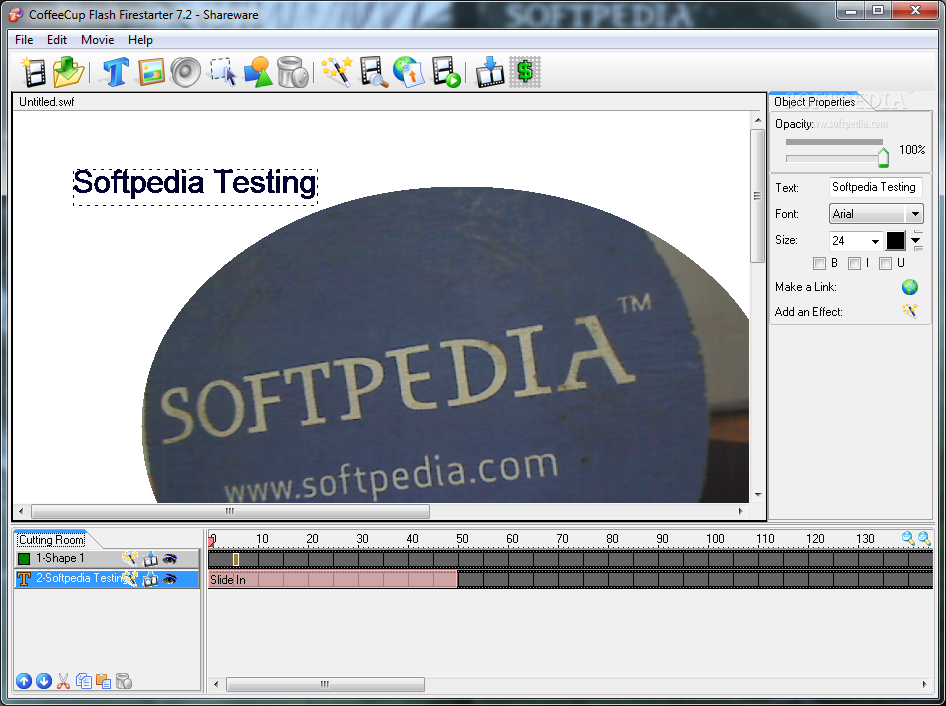
Task: Click the orange keyframe in Shape 1 track
Action: (236, 559)
